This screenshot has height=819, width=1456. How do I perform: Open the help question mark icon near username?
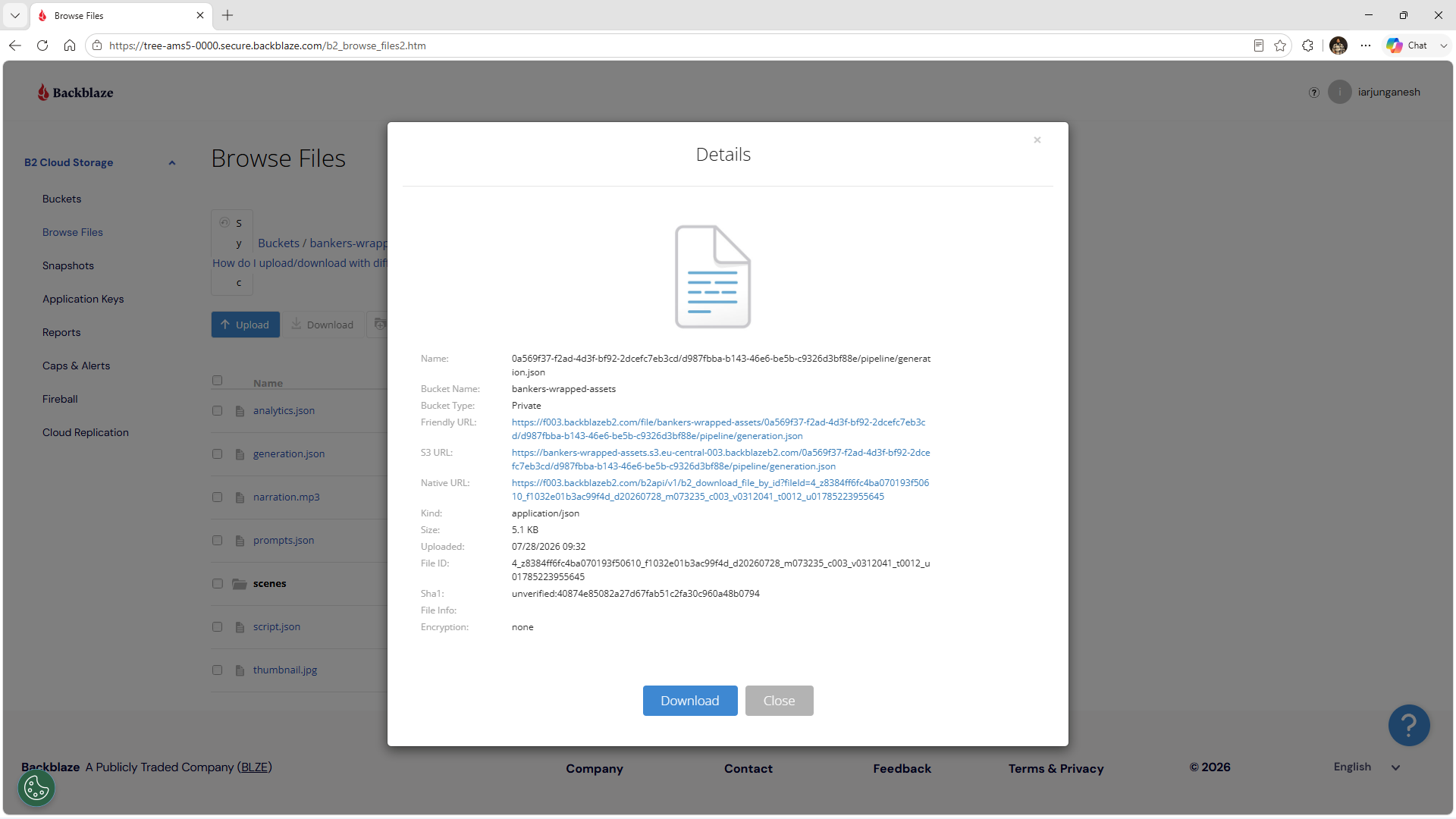tap(1313, 93)
